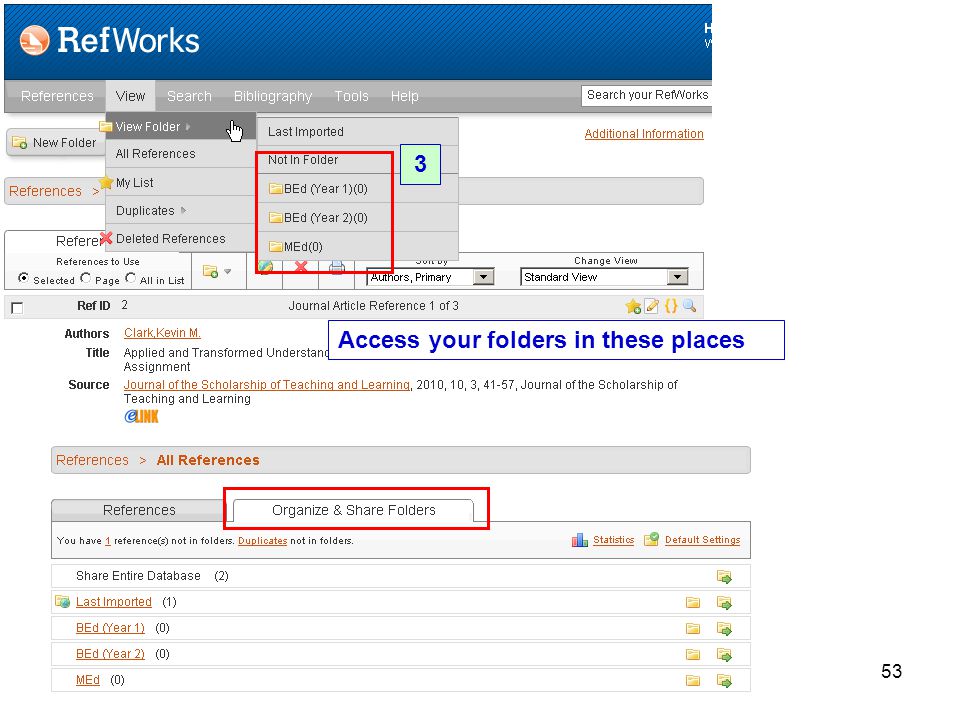
Task: Click the Duplicates not in folders link
Action: pyautogui.click(x=263, y=541)
